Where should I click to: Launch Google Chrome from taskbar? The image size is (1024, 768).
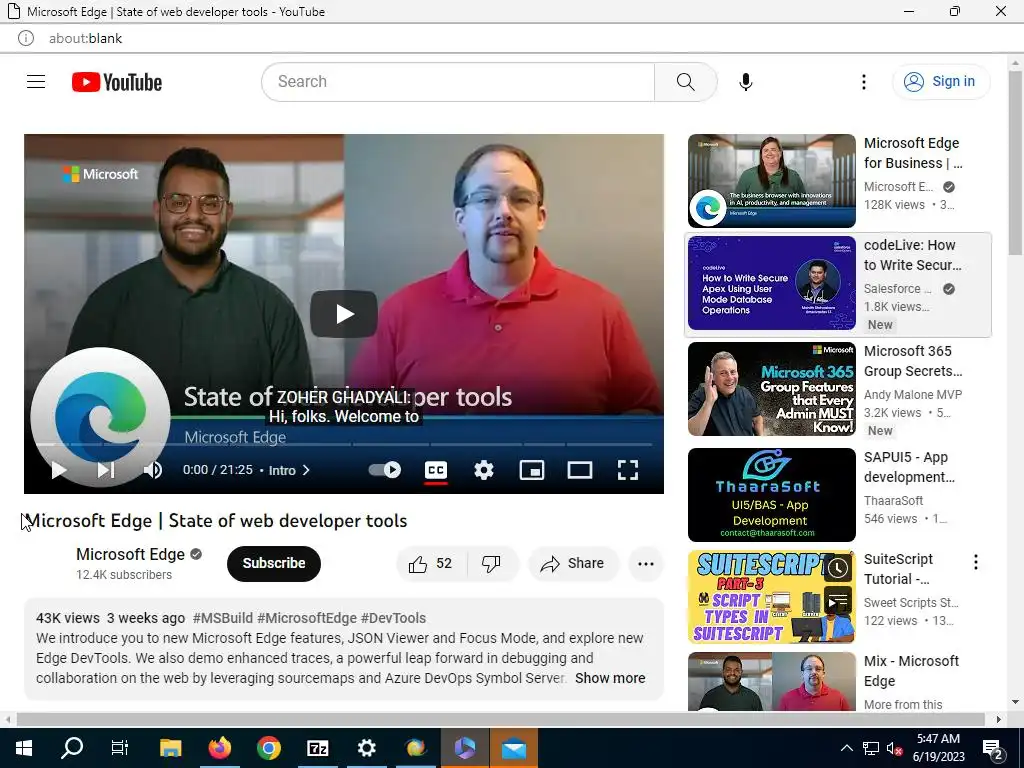point(268,748)
